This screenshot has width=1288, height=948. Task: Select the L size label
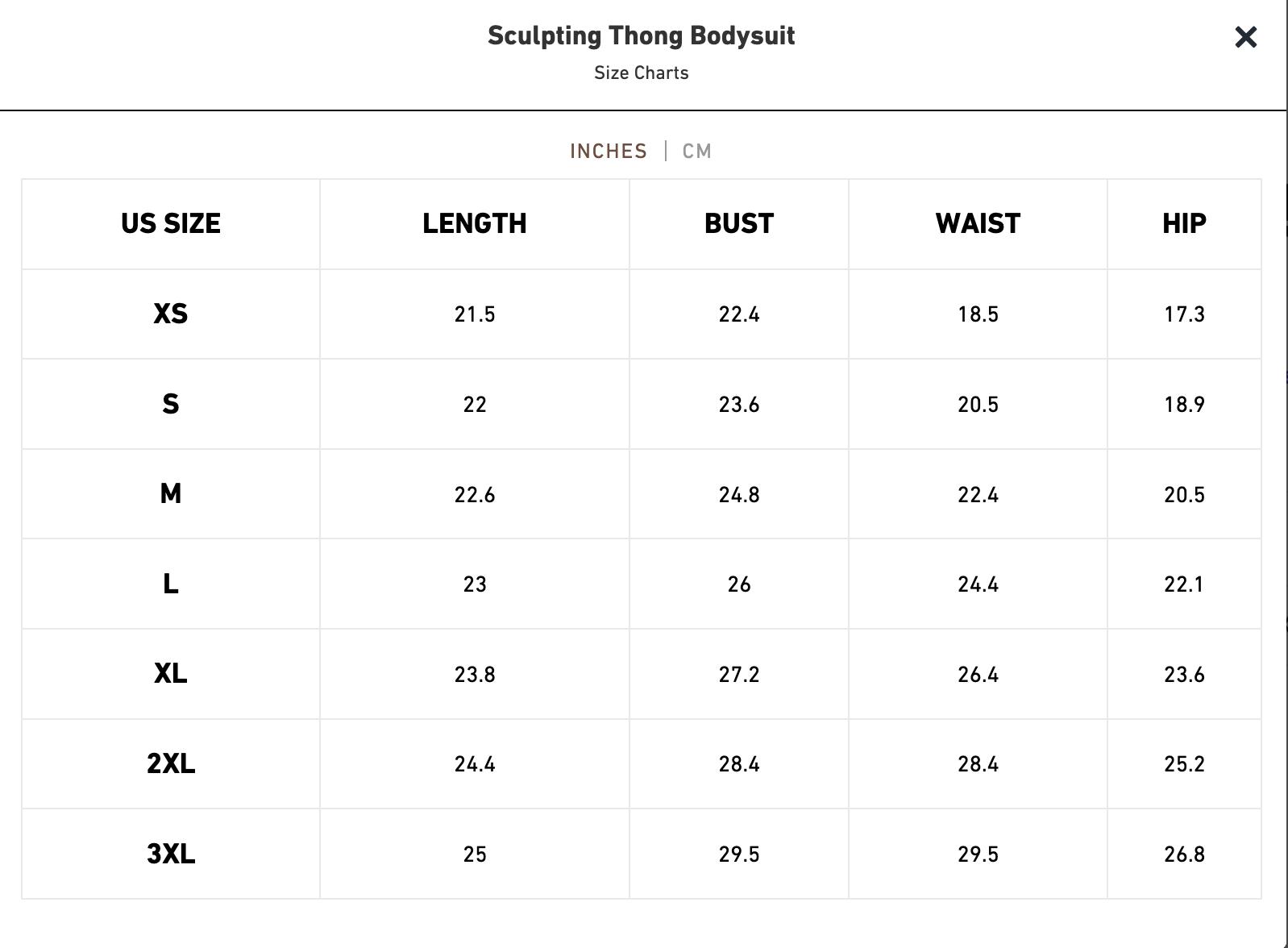[x=171, y=584]
